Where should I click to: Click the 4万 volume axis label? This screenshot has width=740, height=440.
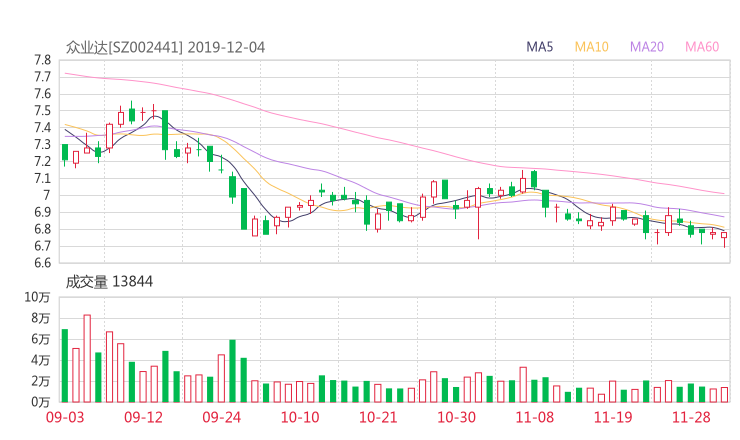[x=41, y=360]
